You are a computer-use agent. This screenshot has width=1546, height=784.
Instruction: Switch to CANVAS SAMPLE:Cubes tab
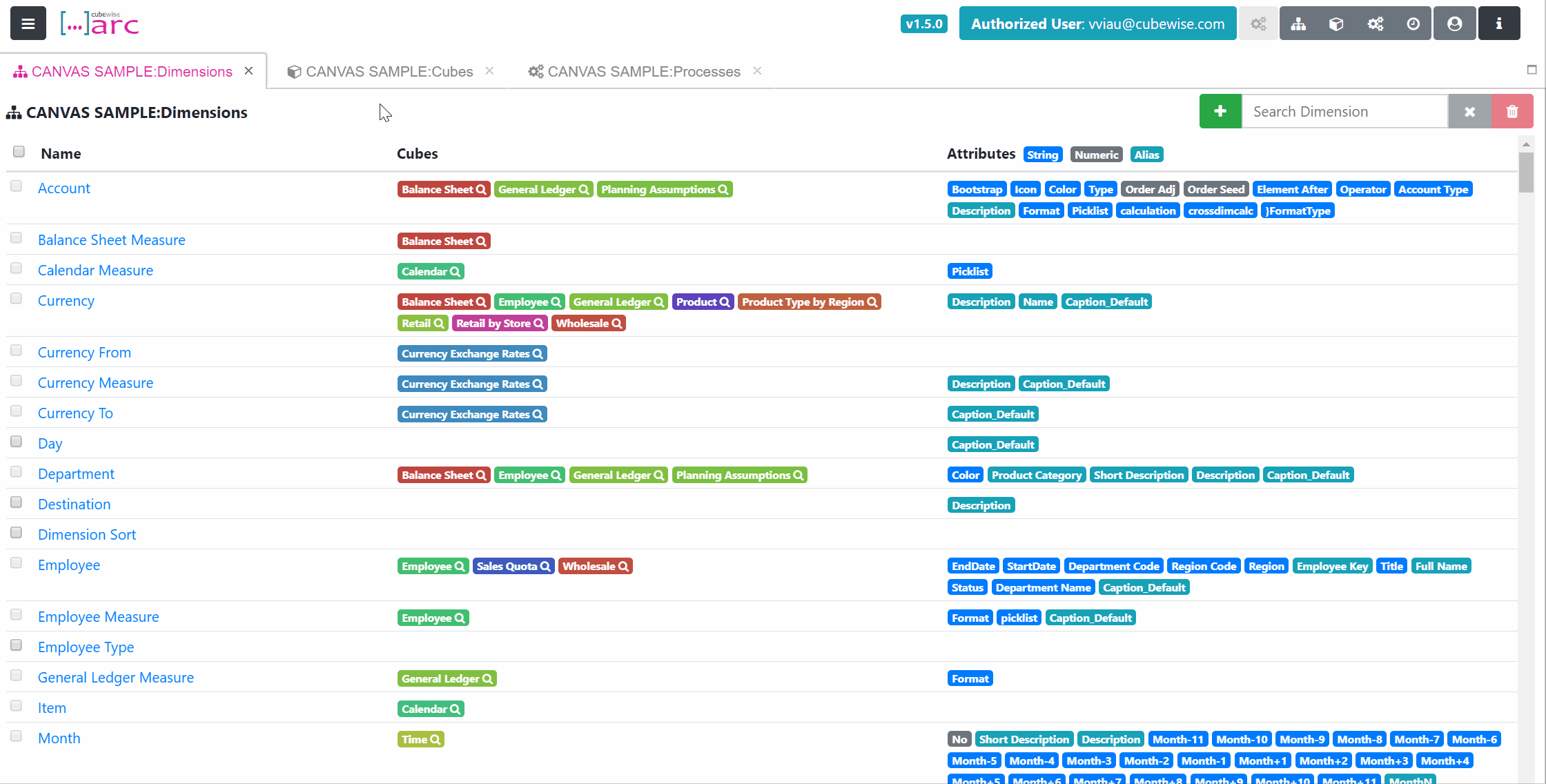389,72
